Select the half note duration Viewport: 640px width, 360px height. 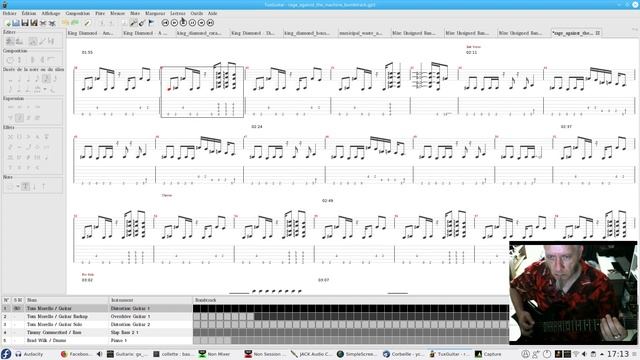[x=19, y=79]
